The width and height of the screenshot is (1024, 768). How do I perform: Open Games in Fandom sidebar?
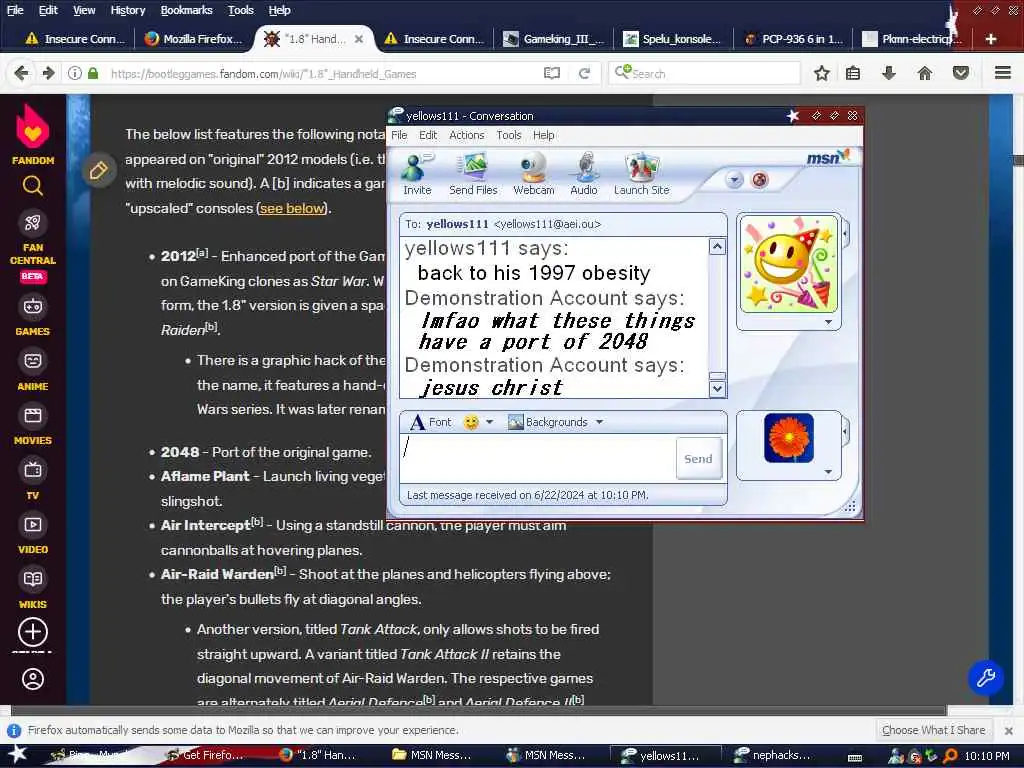click(x=33, y=315)
